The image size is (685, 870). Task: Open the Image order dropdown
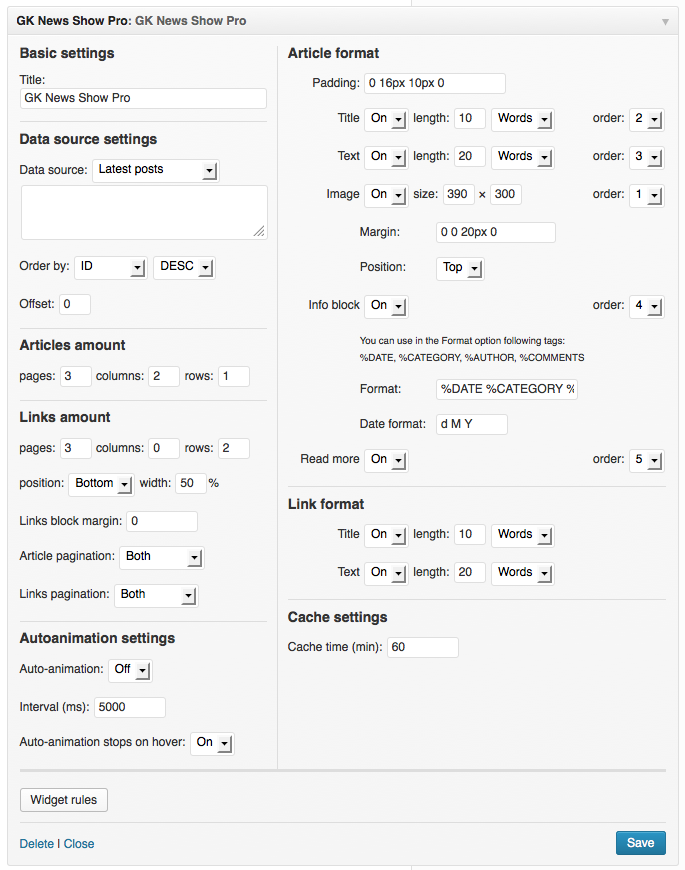647,195
